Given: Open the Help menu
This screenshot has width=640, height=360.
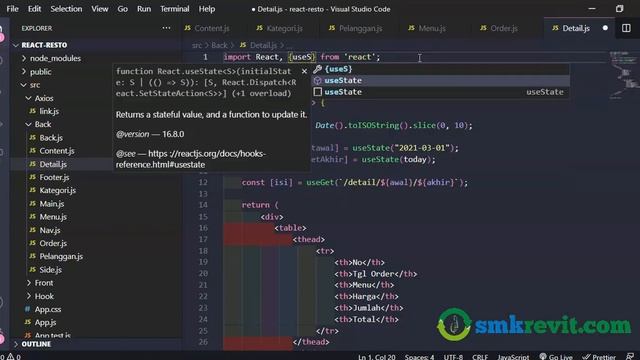Looking at the screenshot, I should click(x=207, y=9).
